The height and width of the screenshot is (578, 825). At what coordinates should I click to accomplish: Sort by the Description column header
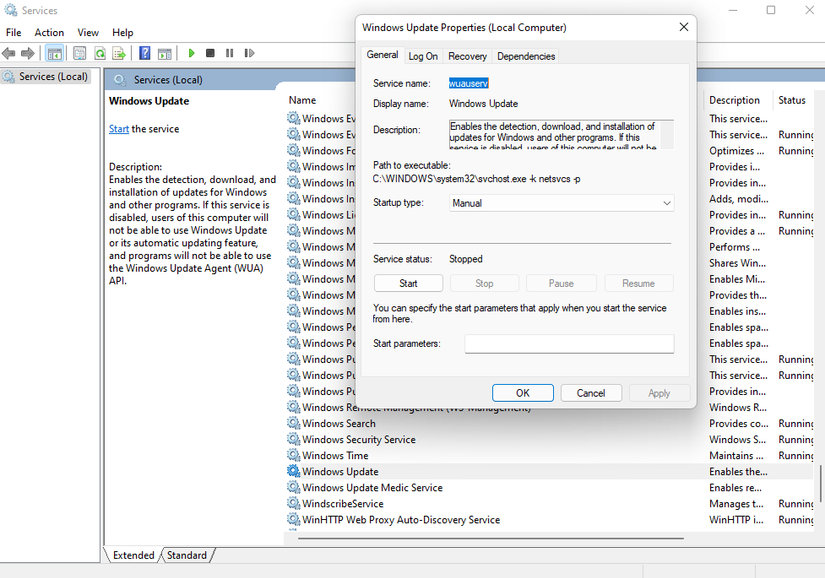point(735,100)
